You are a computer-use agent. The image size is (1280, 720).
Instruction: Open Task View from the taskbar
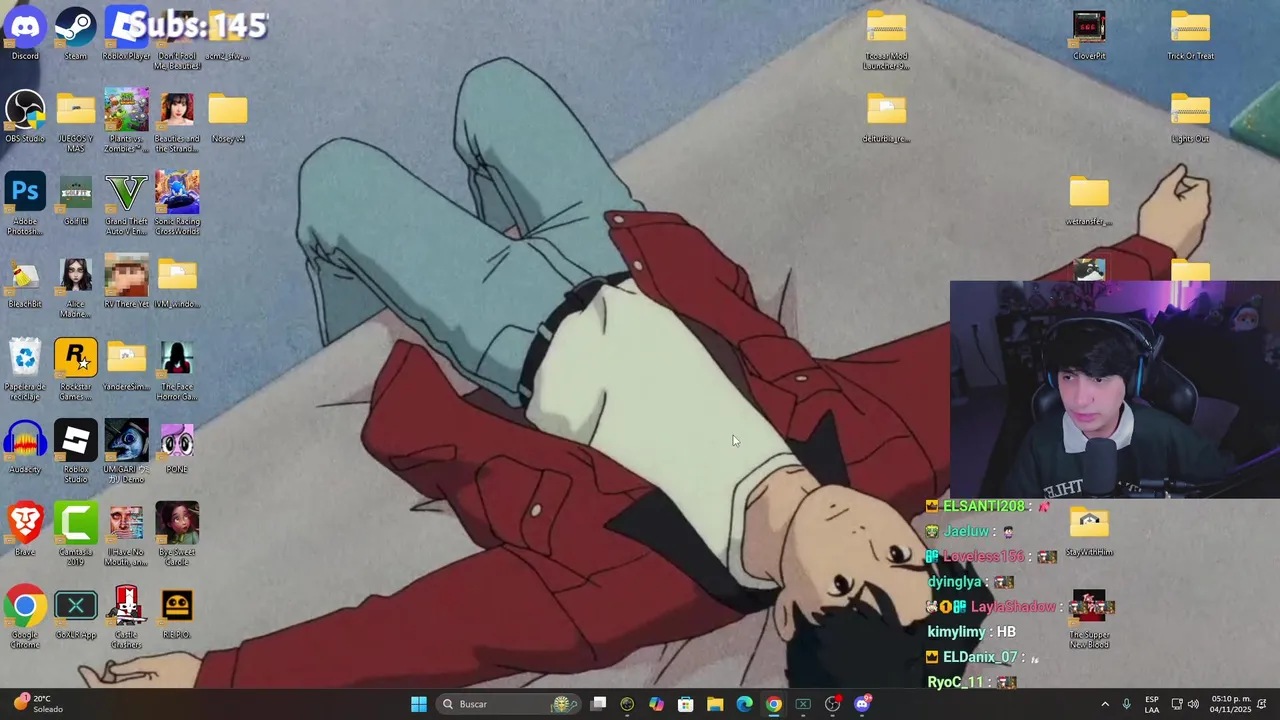(x=598, y=704)
